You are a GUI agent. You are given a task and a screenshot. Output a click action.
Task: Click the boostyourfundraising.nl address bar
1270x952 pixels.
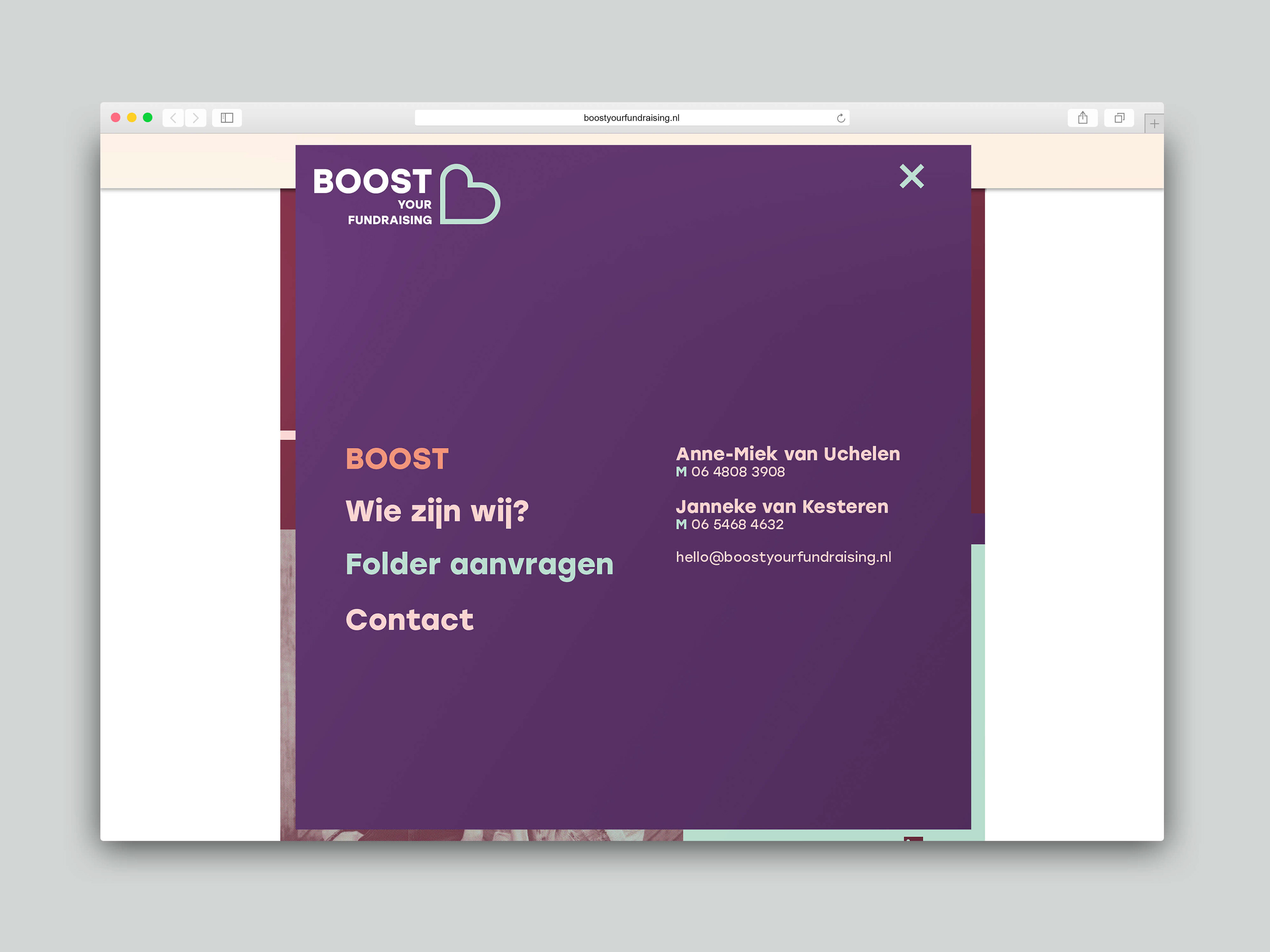click(631, 118)
